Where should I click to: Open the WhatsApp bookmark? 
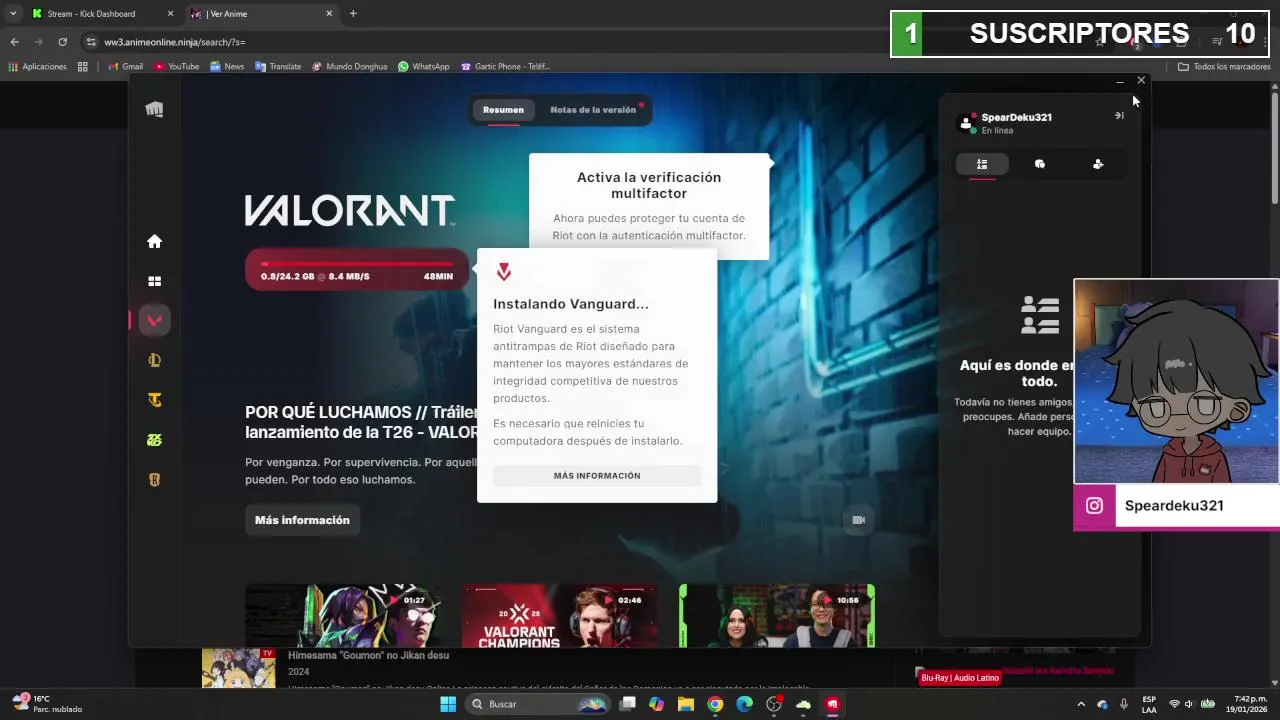pyautogui.click(x=424, y=67)
